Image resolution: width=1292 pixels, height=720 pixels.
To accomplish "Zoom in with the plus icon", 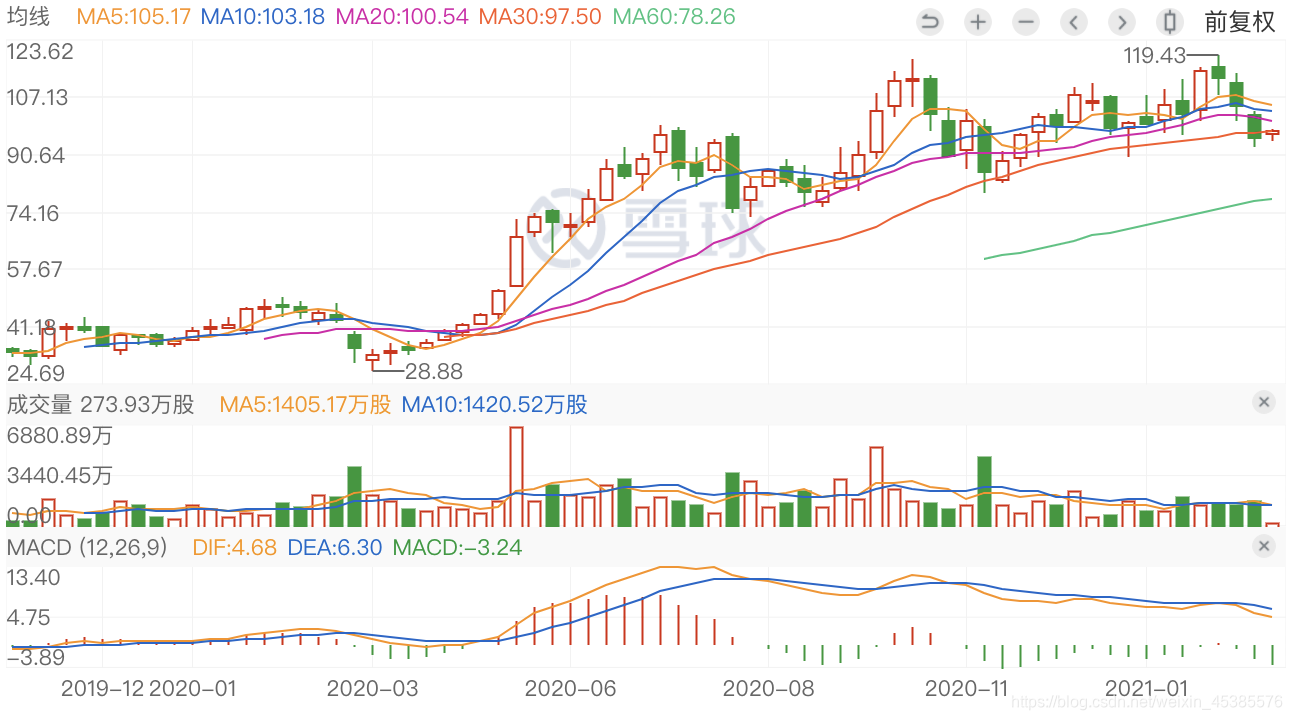I will coord(978,21).
